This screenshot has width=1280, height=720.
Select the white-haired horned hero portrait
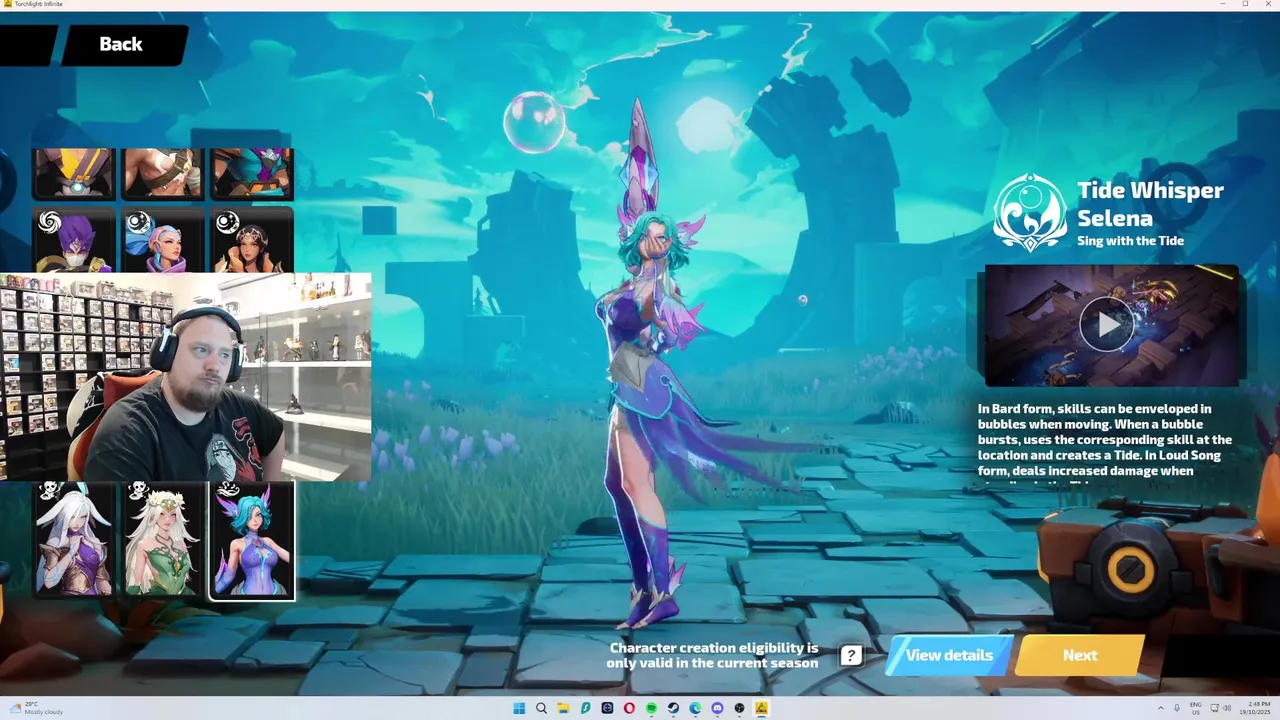pyautogui.click(x=75, y=540)
